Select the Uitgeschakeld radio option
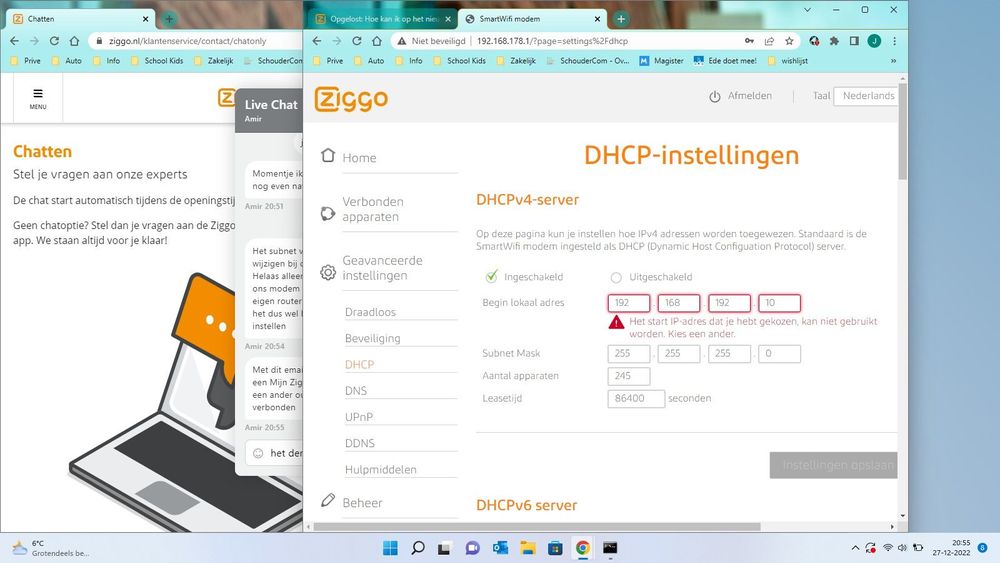Image resolution: width=1000 pixels, height=563 pixels. (616, 277)
